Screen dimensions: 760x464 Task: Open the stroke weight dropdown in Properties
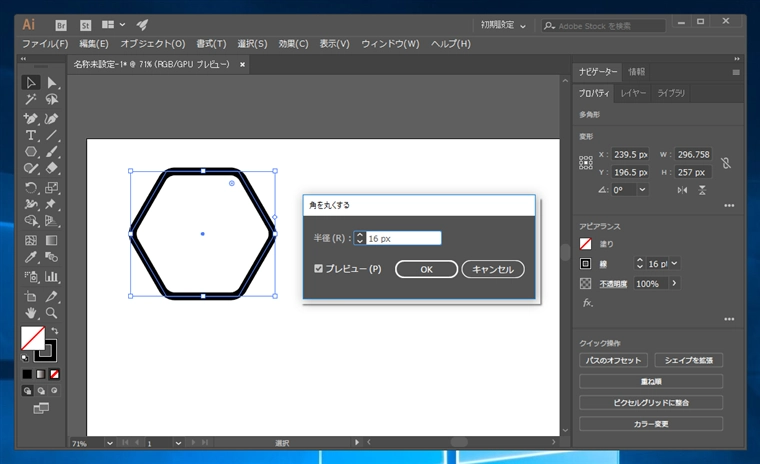tap(674, 263)
